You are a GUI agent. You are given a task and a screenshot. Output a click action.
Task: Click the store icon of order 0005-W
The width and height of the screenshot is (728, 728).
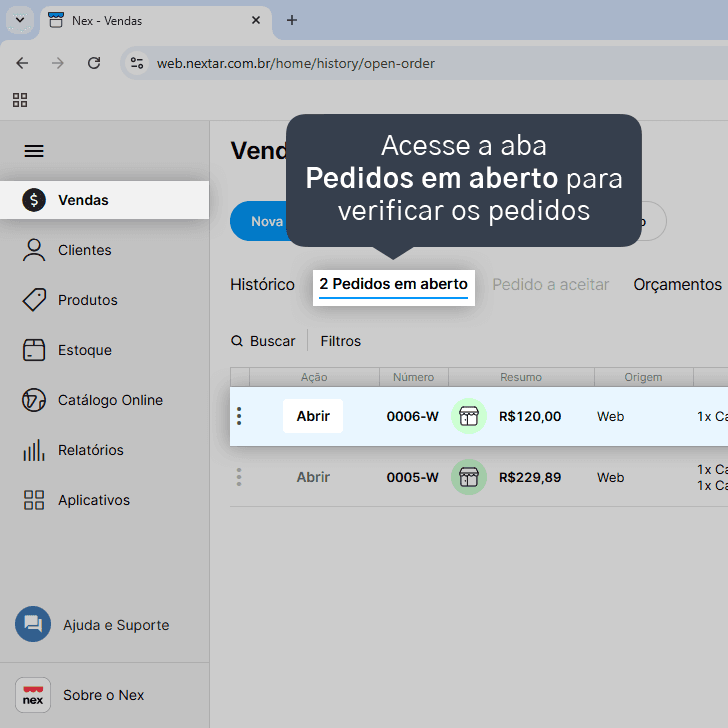point(469,477)
